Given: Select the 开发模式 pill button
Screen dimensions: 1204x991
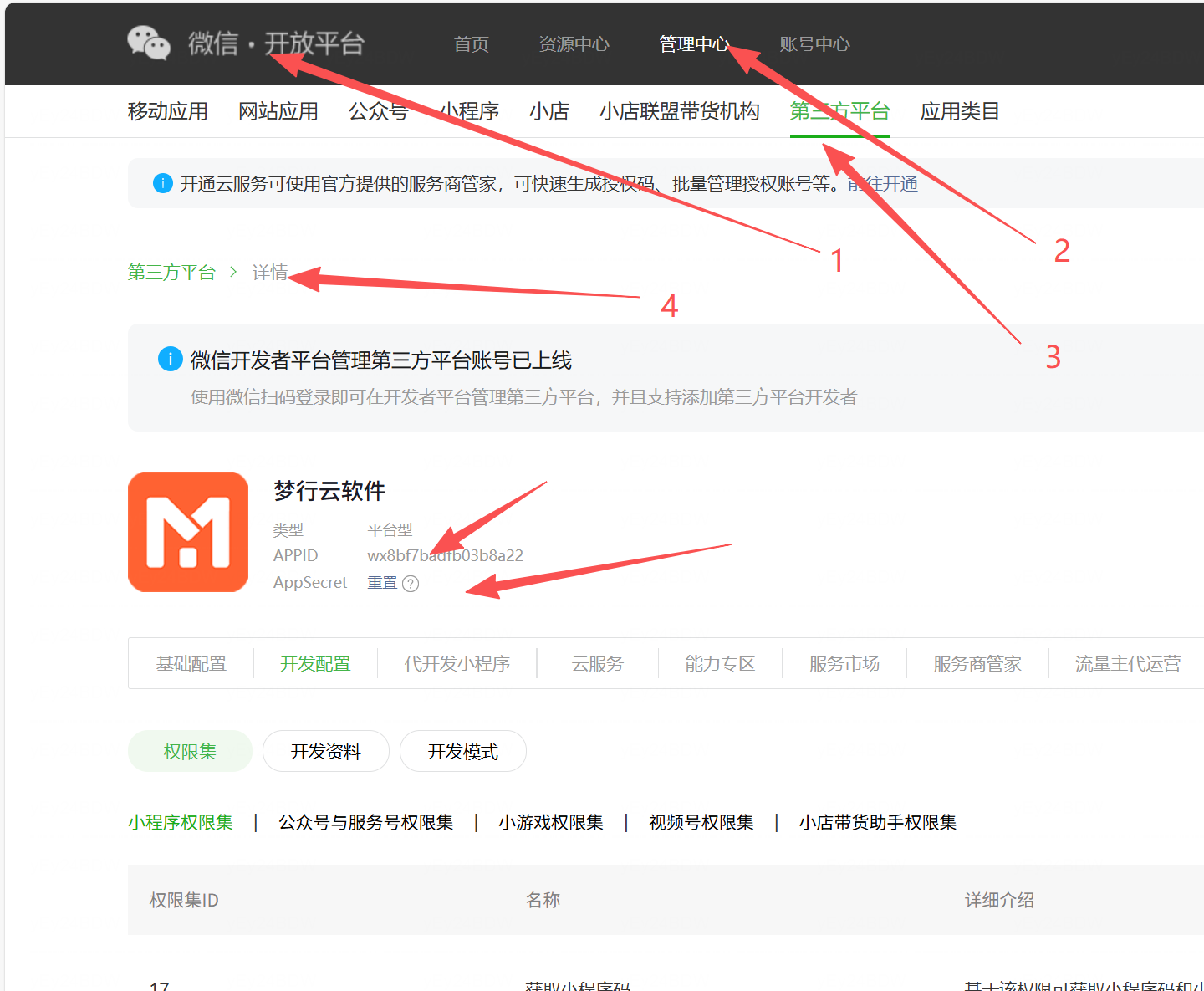Looking at the screenshot, I should click(462, 752).
